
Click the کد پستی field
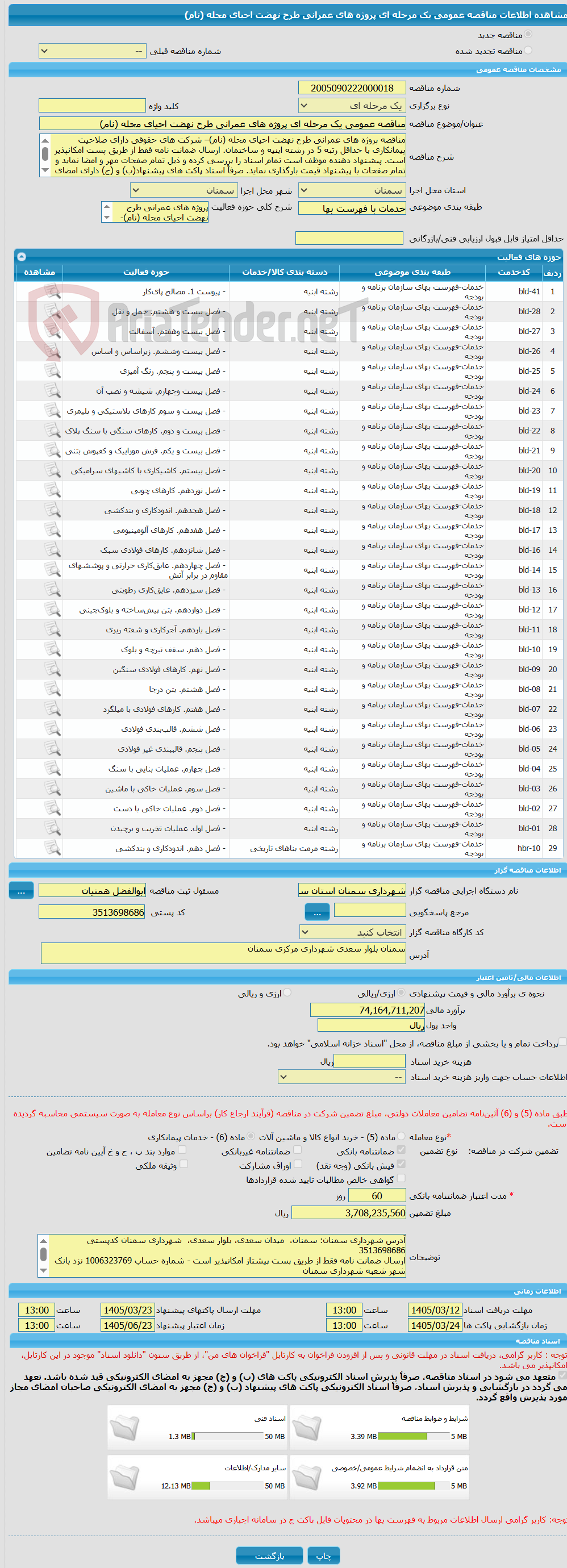click(x=92, y=912)
